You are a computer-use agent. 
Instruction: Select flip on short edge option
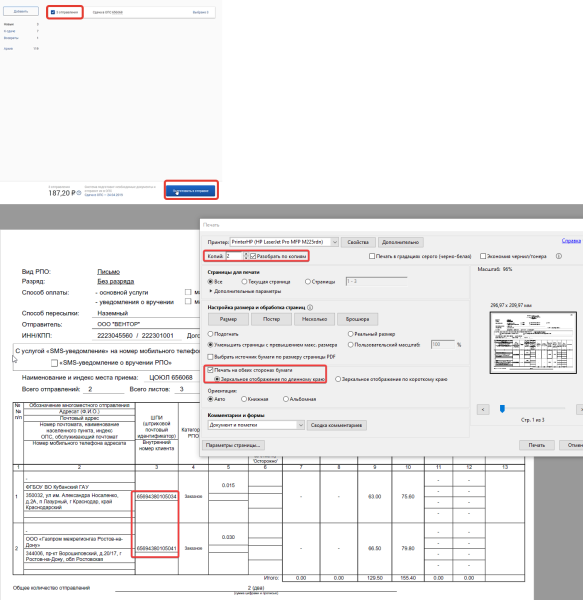click(338, 379)
